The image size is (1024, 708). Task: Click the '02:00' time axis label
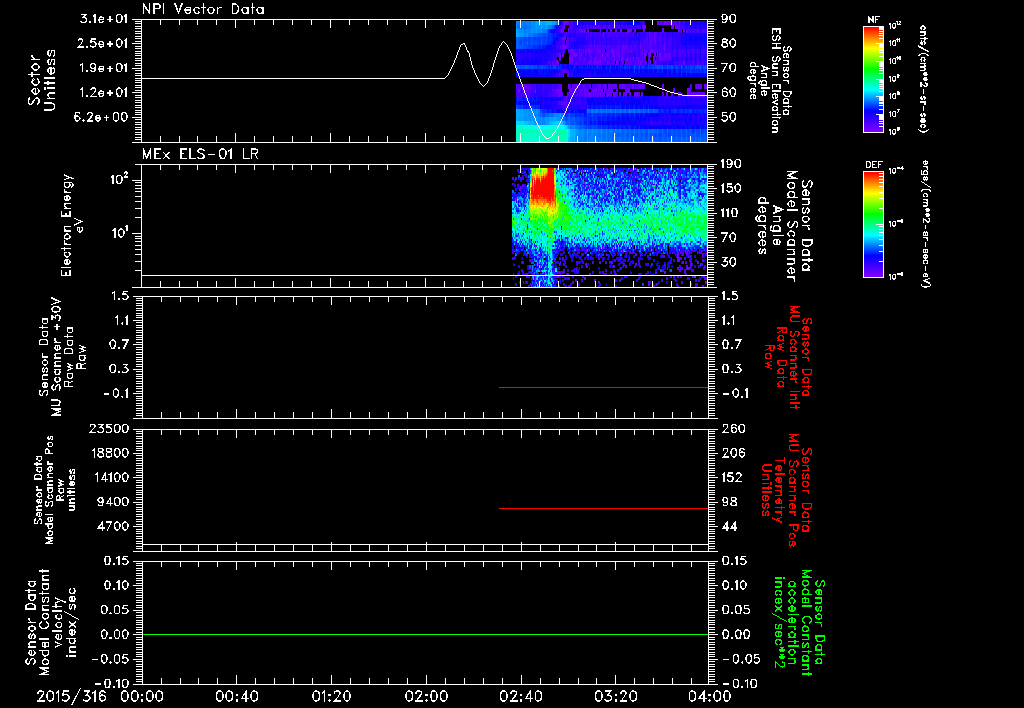click(426, 696)
